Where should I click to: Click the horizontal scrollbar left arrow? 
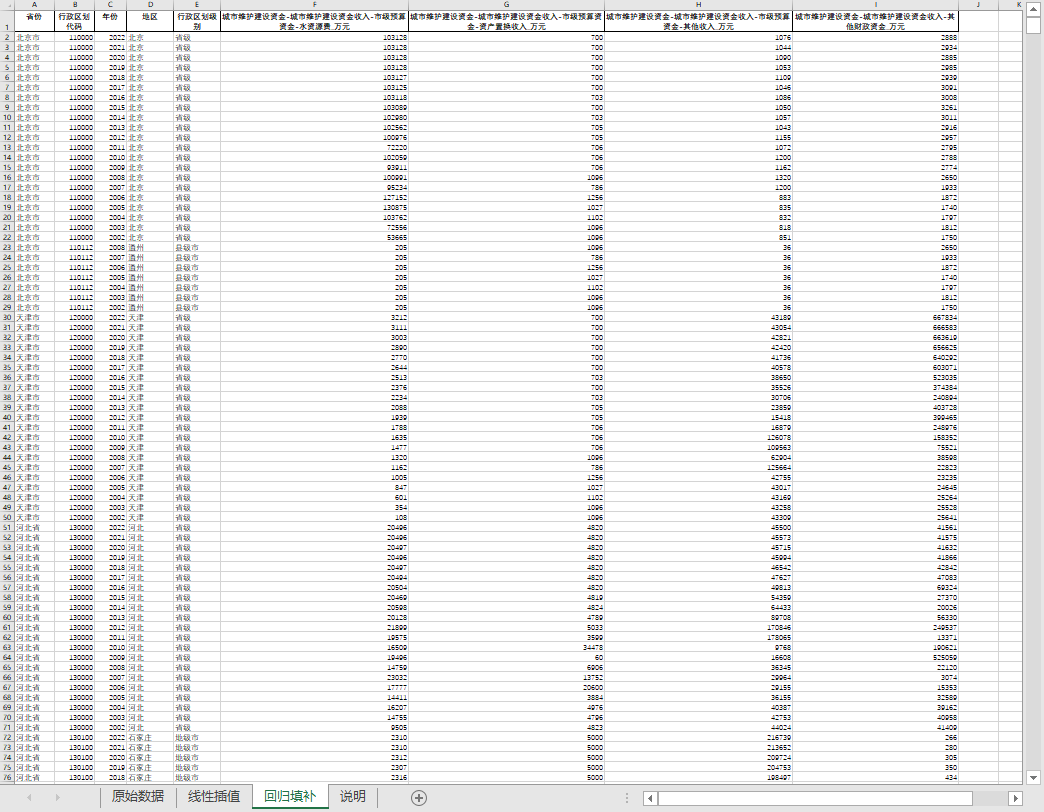(x=650, y=798)
